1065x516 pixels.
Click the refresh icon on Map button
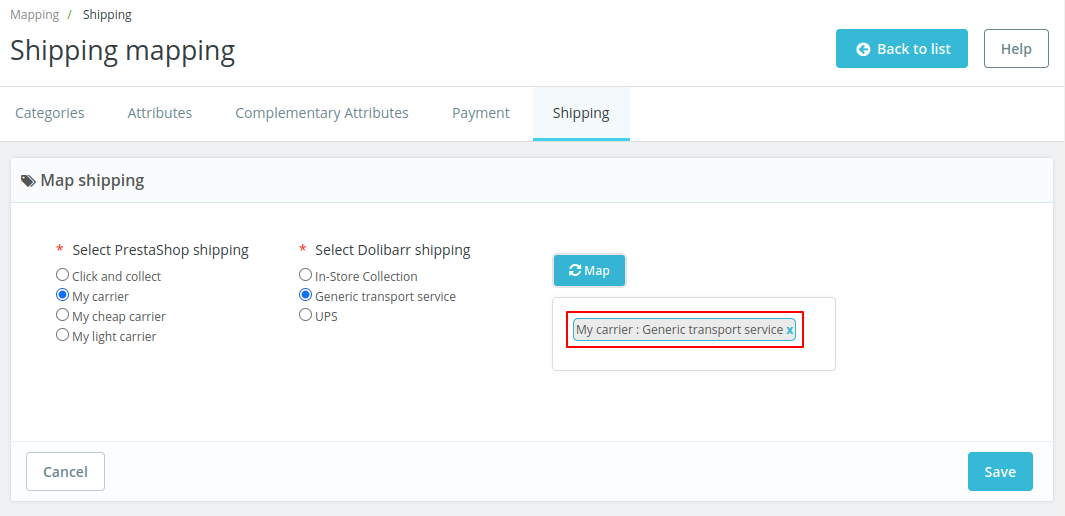[x=575, y=270]
